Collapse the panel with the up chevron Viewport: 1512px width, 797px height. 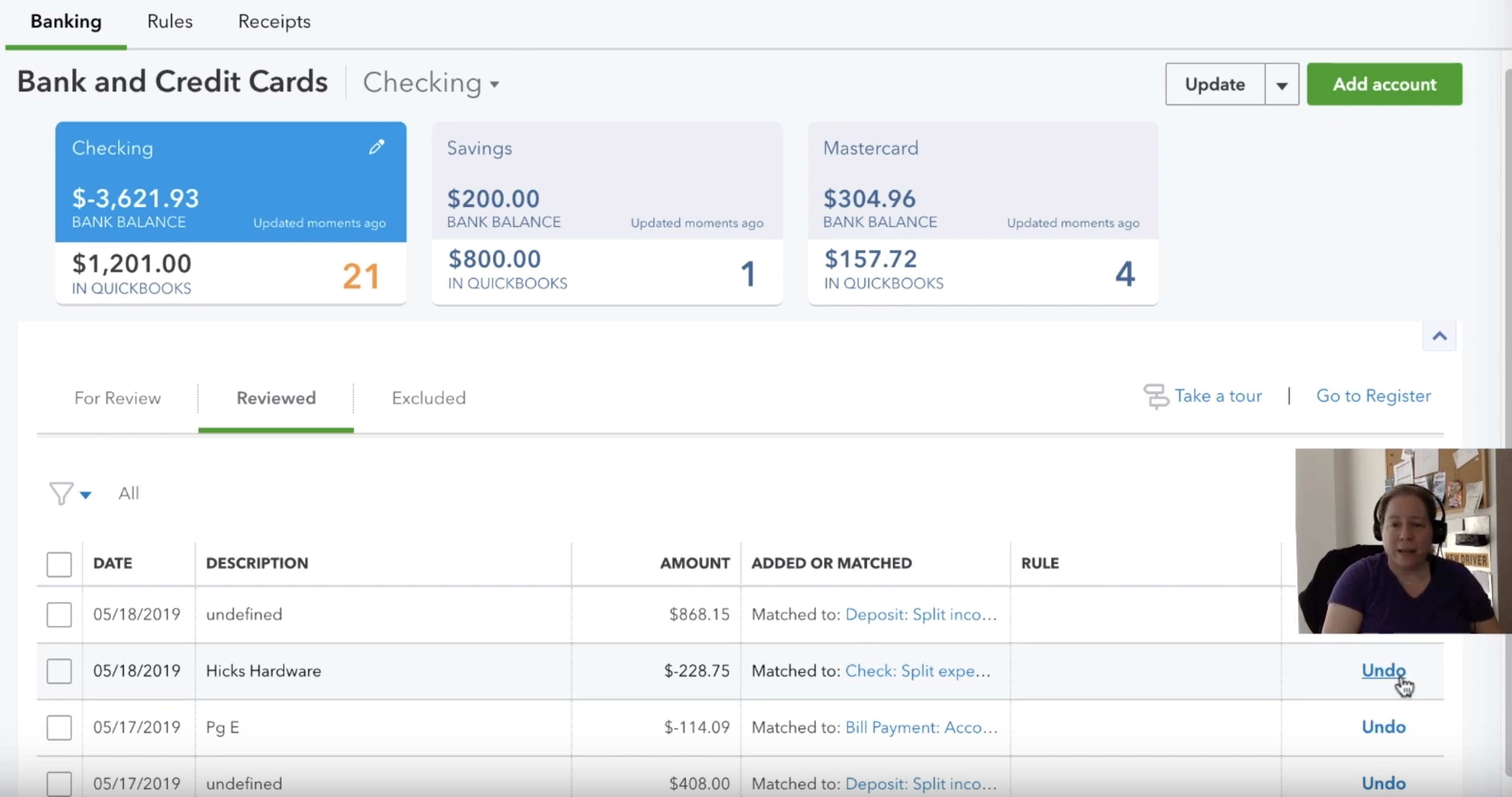tap(1439, 336)
